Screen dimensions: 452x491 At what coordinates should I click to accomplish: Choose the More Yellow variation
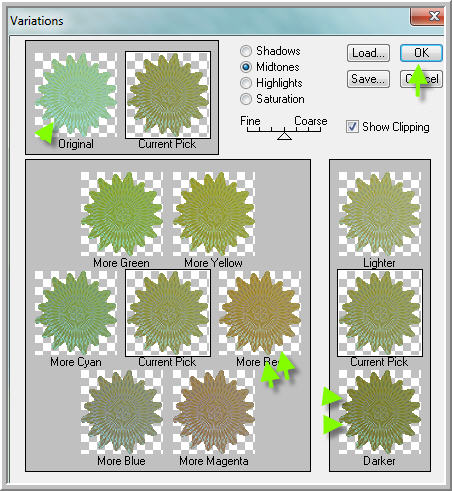pos(214,214)
